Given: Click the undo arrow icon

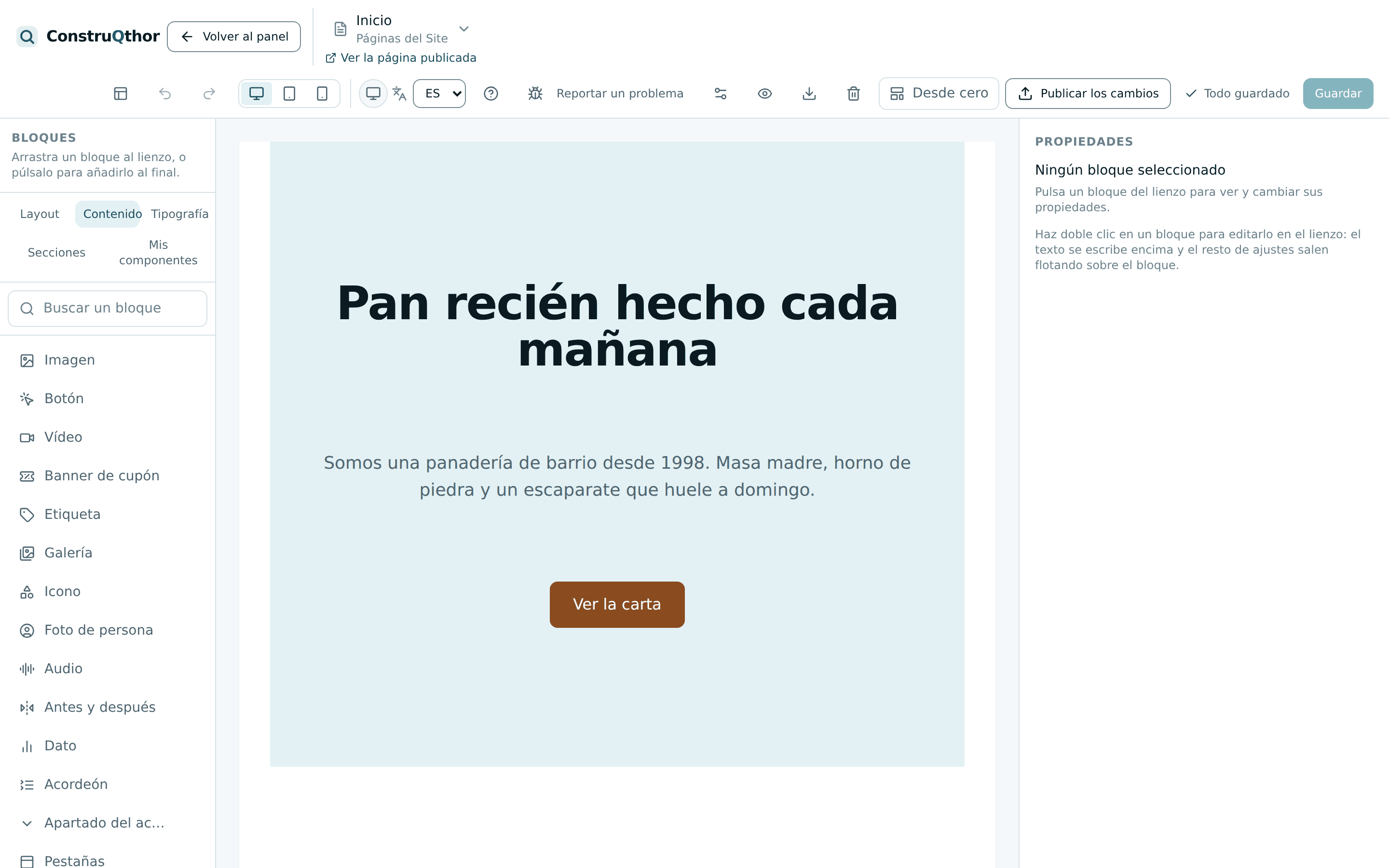Looking at the screenshot, I should click(165, 94).
